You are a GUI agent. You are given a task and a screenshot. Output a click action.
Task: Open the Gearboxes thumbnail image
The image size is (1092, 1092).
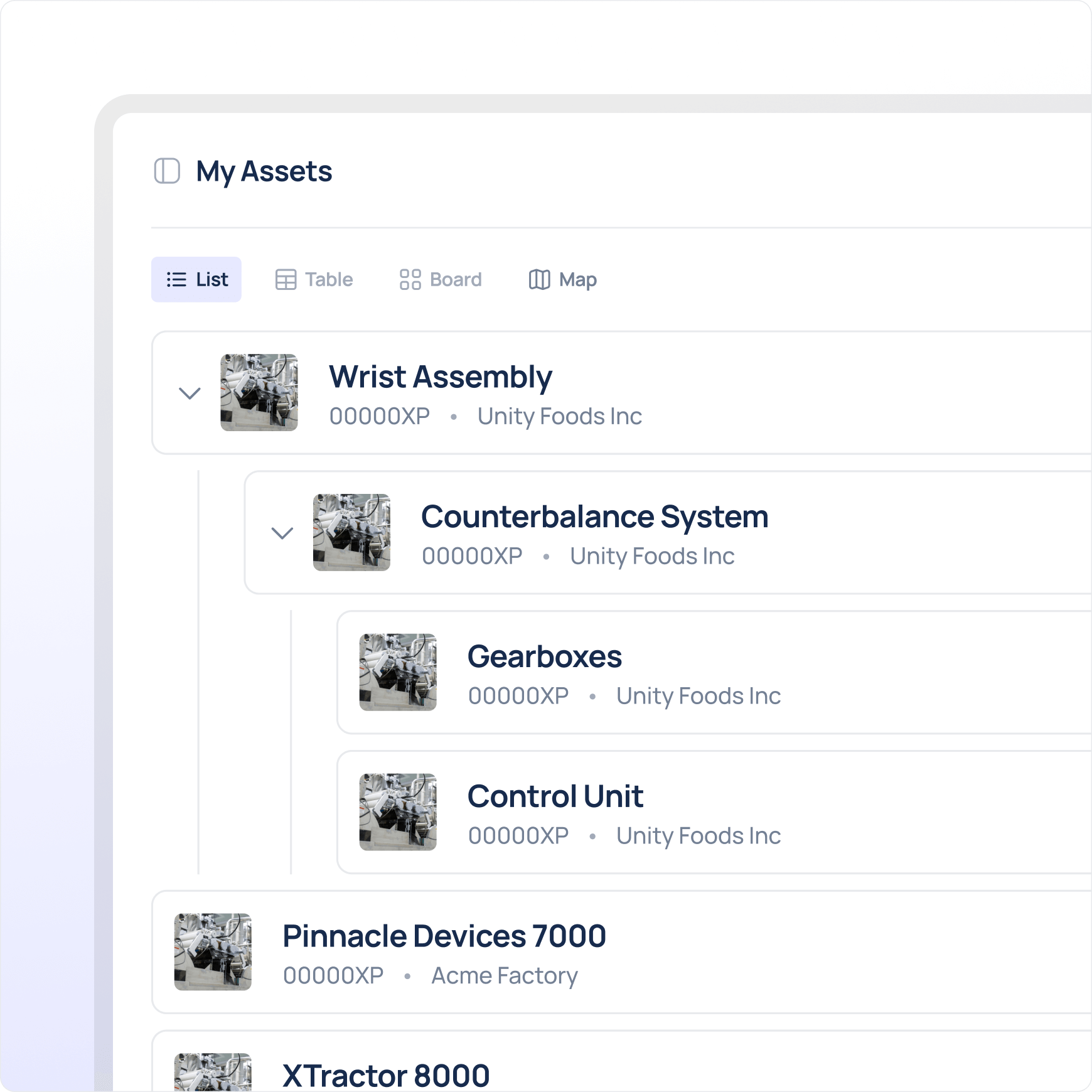tap(398, 672)
